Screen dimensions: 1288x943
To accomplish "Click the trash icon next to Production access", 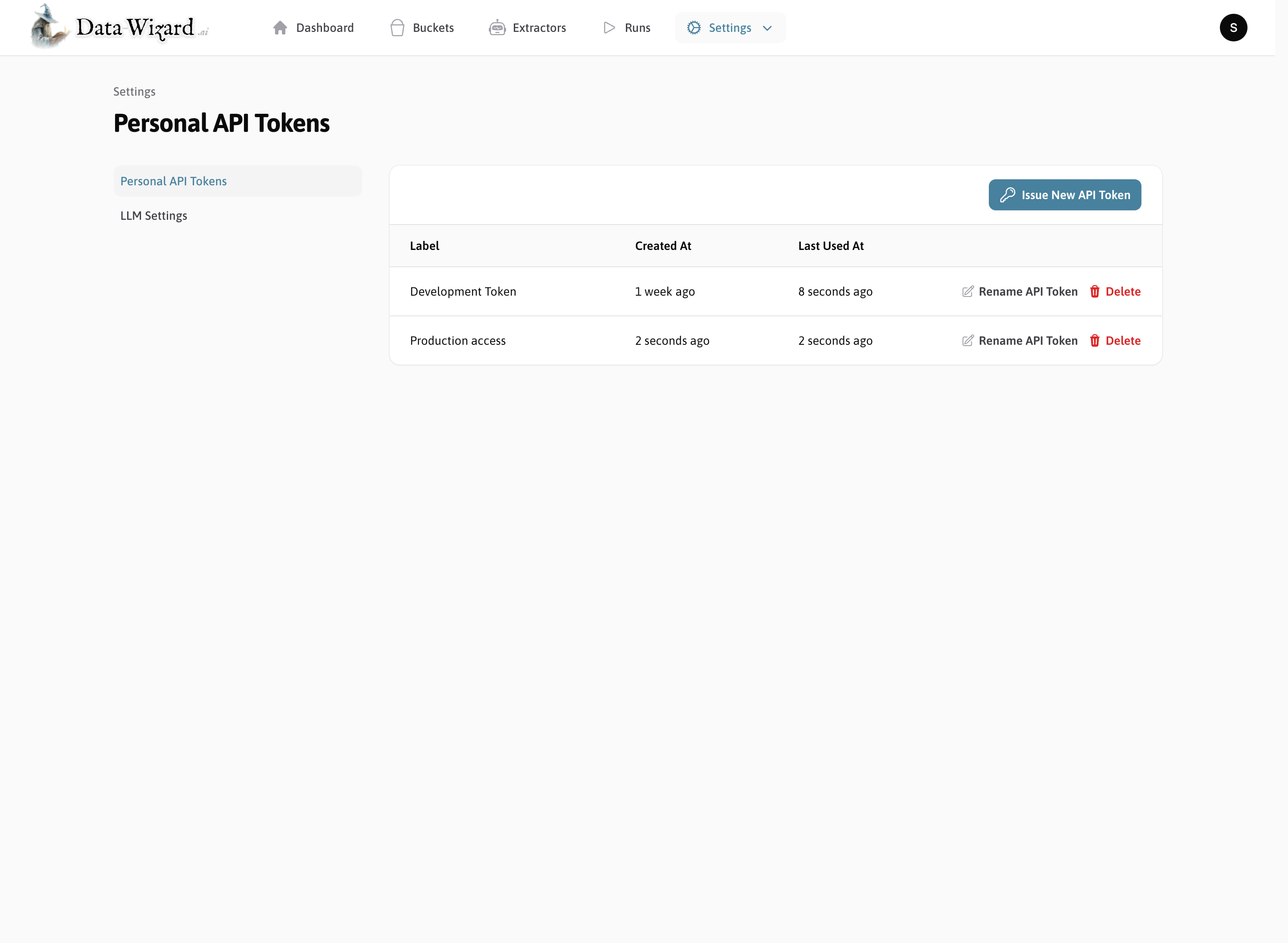I will 1095,340.
